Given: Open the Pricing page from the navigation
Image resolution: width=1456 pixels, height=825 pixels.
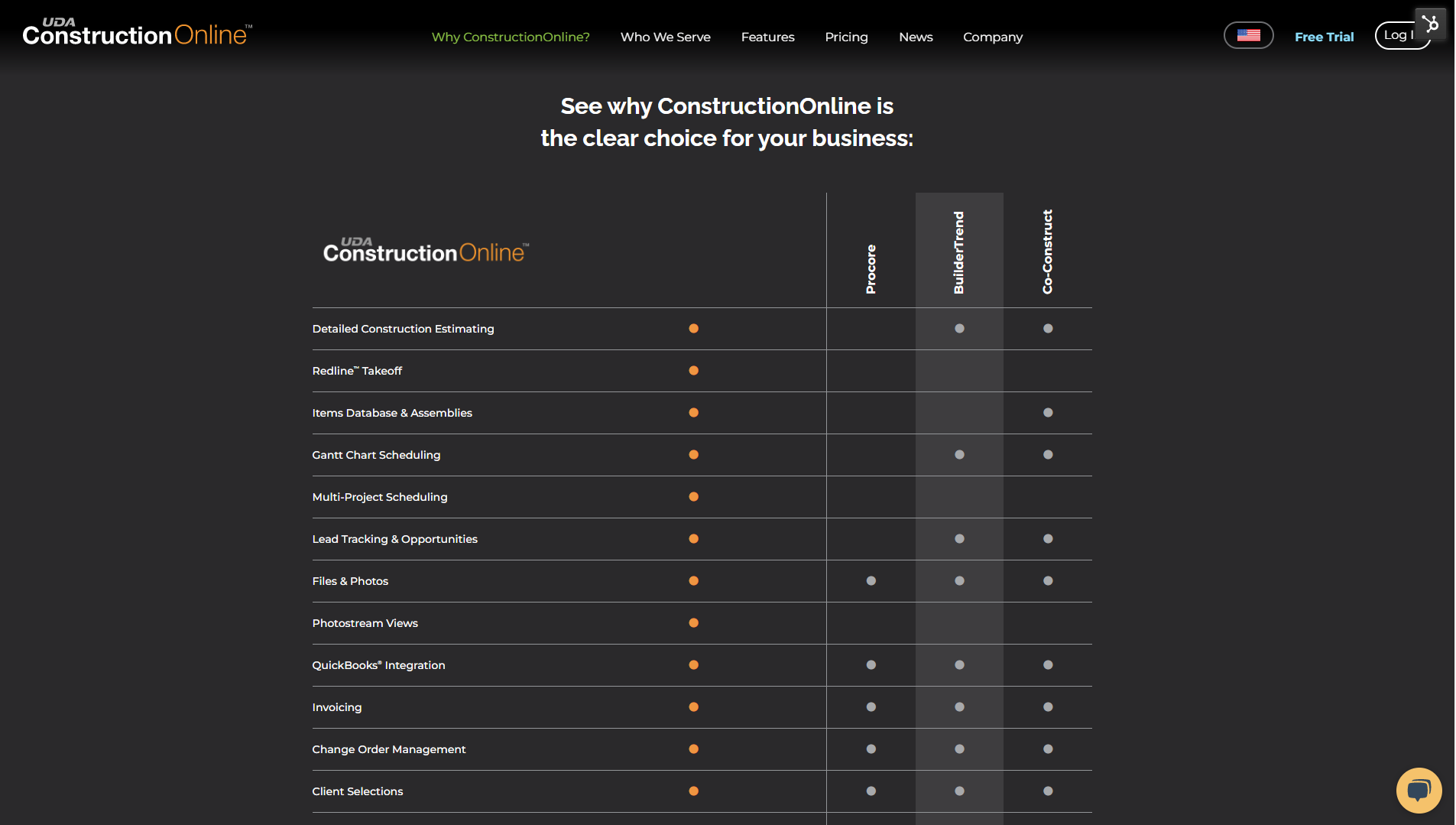Looking at the screenshot, I should point(846,37).
